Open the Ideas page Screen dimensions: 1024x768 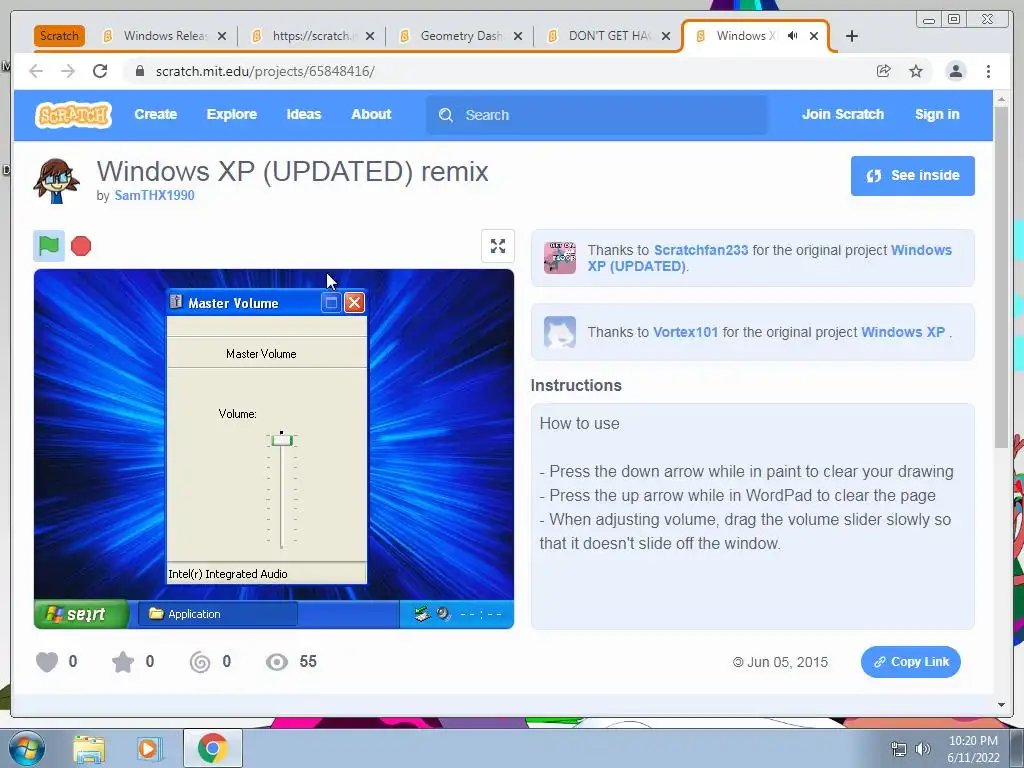coord(304,114)
